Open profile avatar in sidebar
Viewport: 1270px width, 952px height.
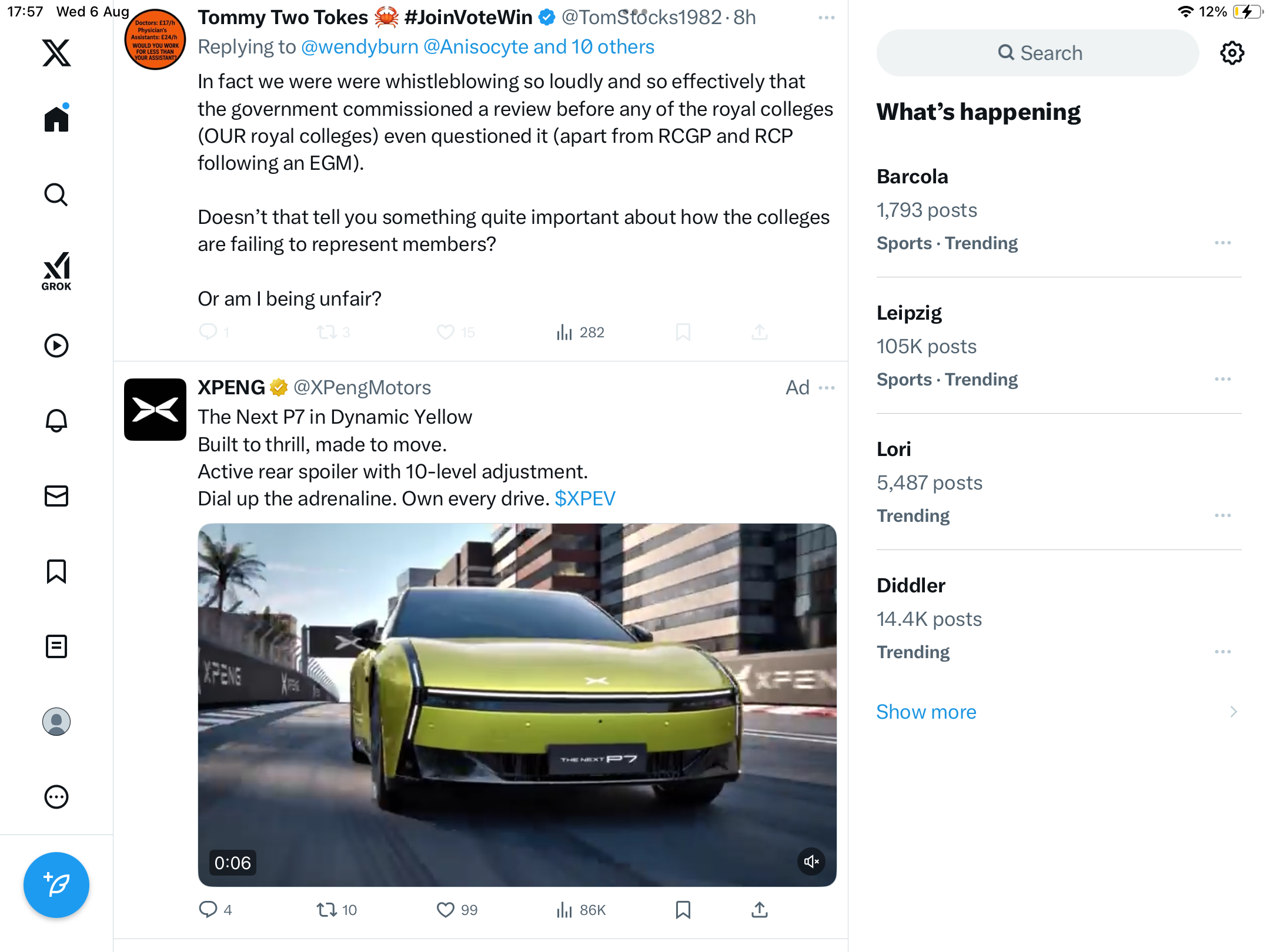tap(56, 722)
